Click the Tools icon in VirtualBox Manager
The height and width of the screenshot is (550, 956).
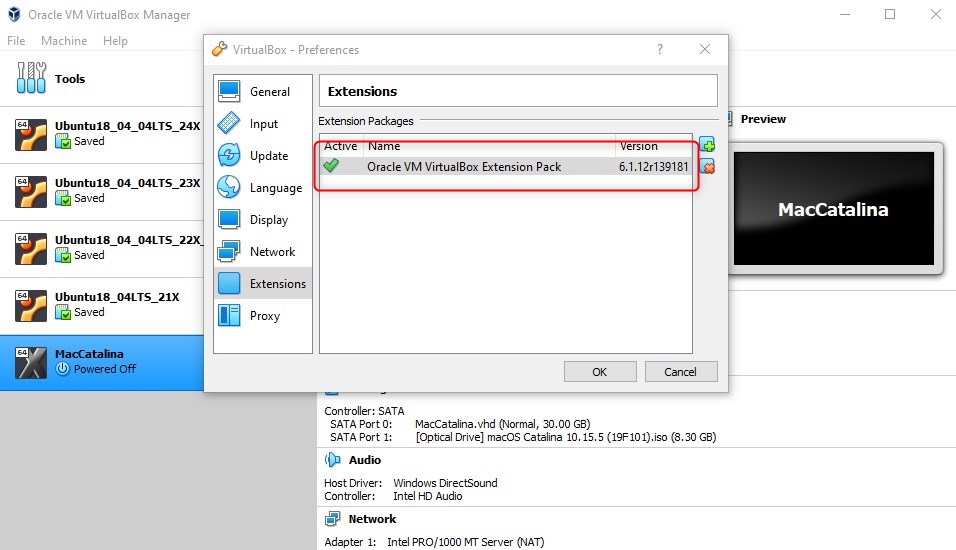coord(31,78)
